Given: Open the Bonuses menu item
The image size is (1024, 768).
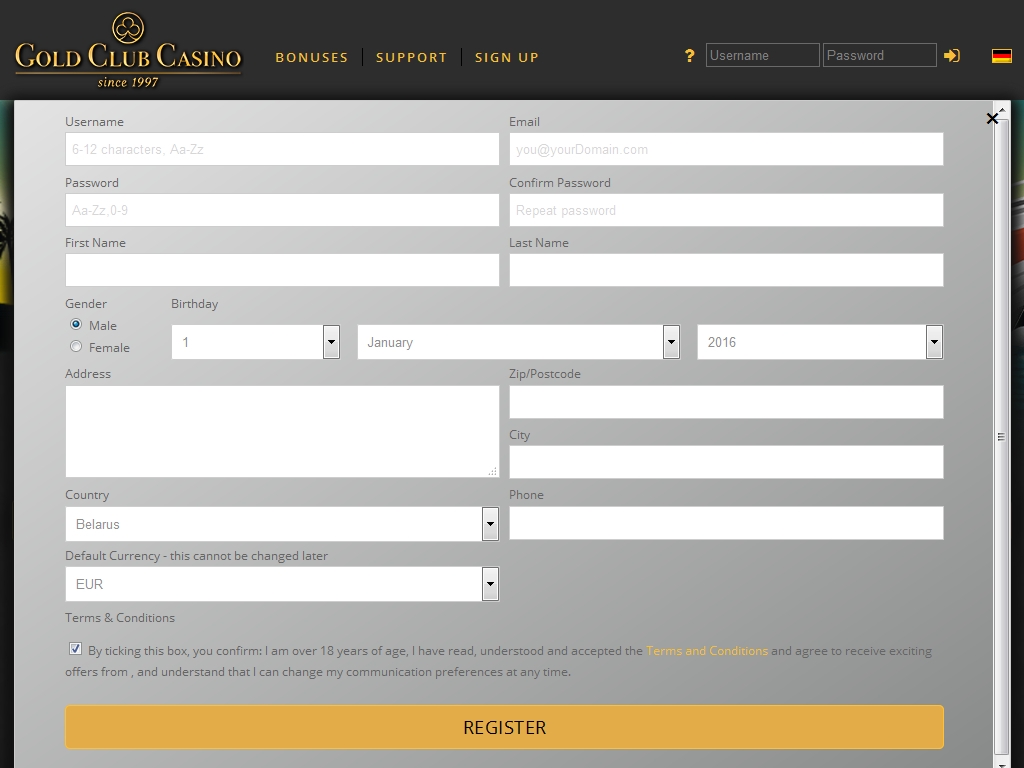Looking at the screenshot, I should click(312, 57).
